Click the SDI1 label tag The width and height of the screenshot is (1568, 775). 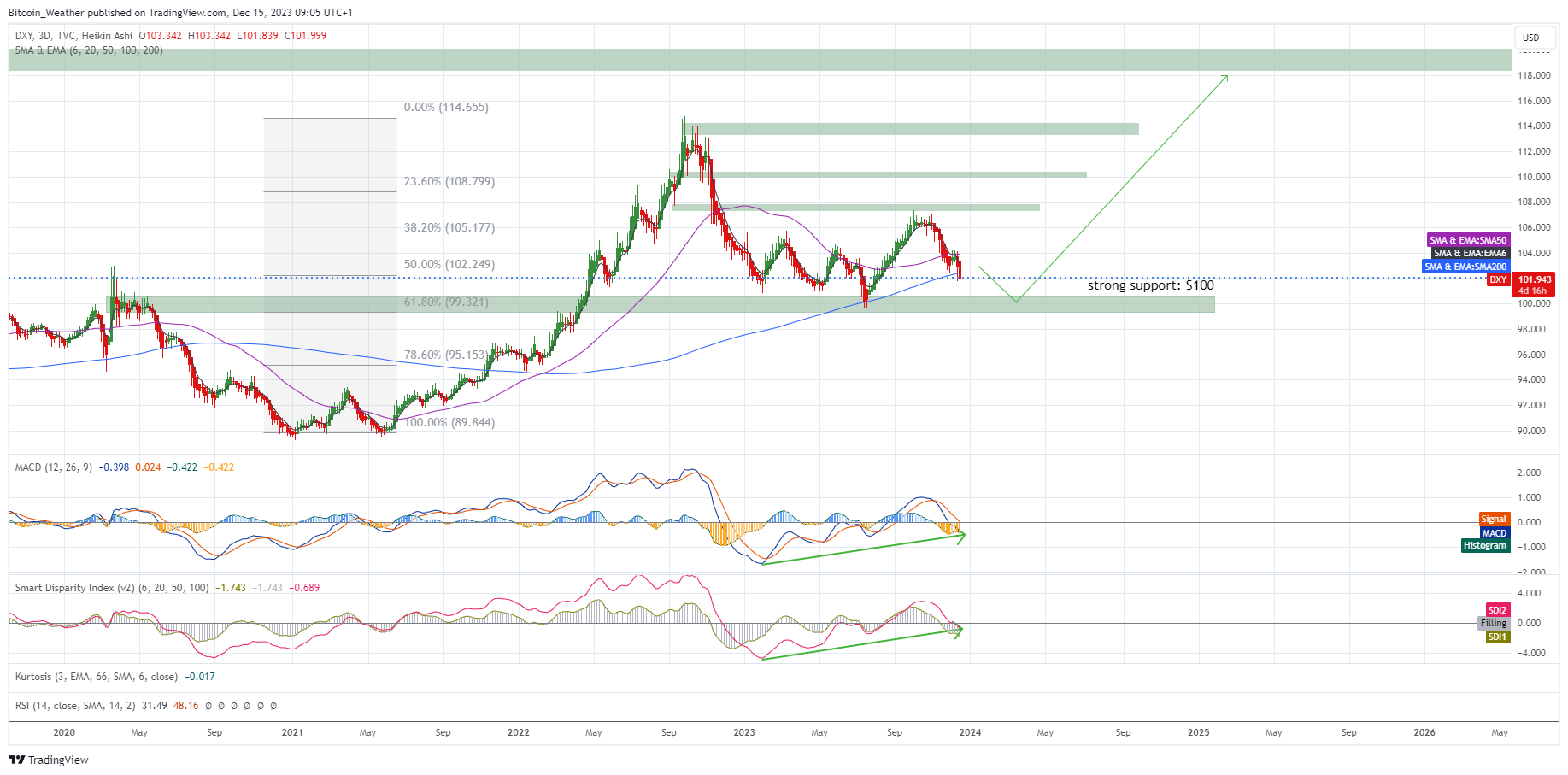[x=1497, y=637]
